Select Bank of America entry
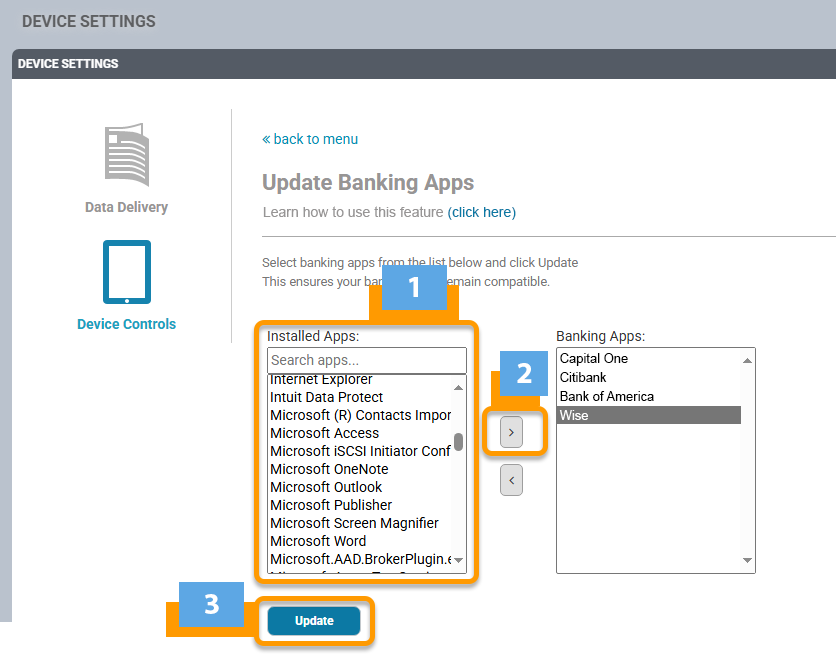Screen dimensions: 836x670 point(649,397)
